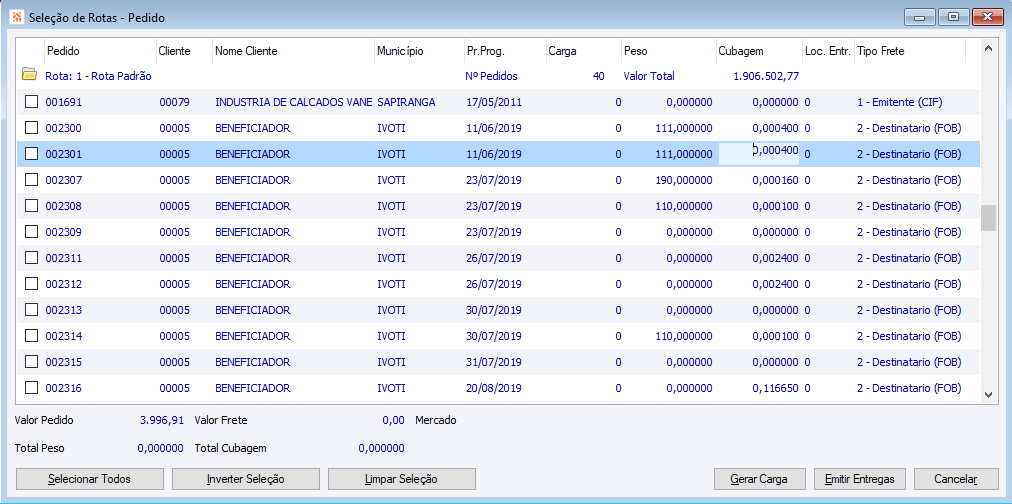Click Cubagem 0,002400 in row 002311
The image size is (1012, 504).
click(x=776, y=258)
